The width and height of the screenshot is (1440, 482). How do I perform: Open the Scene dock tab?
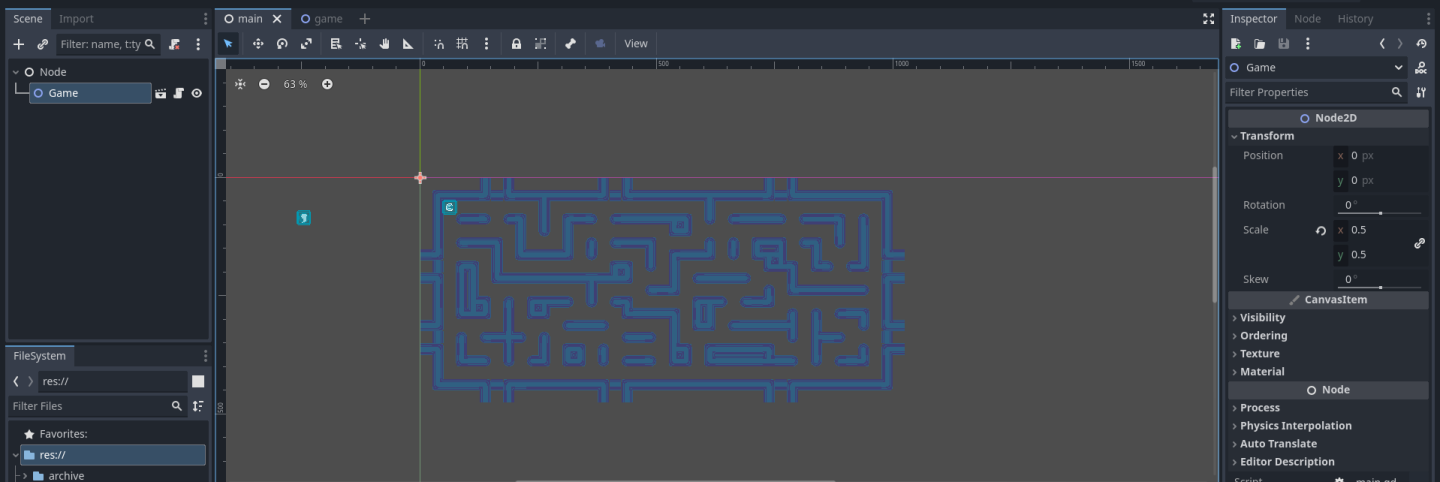[28, 19]
